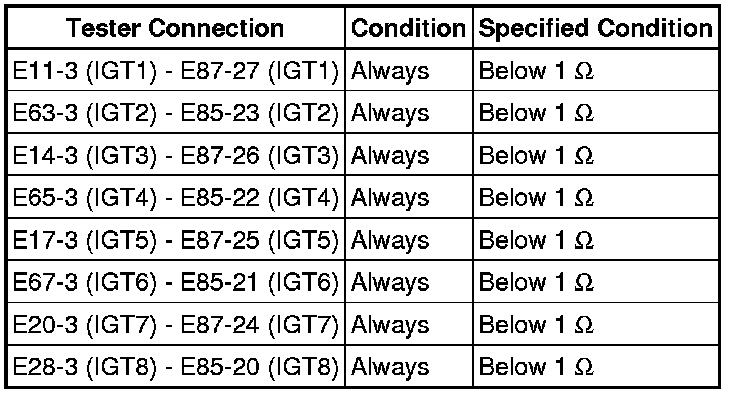Screen dimensions: 752x394
Task: Select the E28-3 (IGT8) - E85-20 (IGT8) cell
Action: click(176, 367)
